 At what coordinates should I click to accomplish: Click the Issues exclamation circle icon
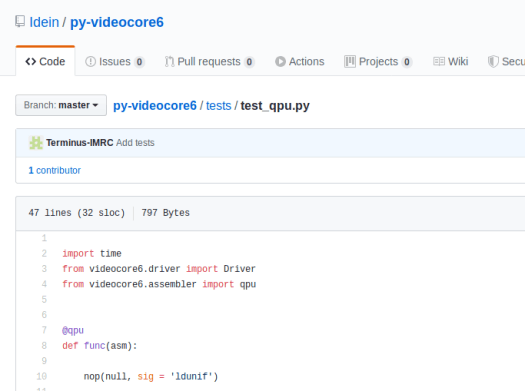(x=90, y=62)
